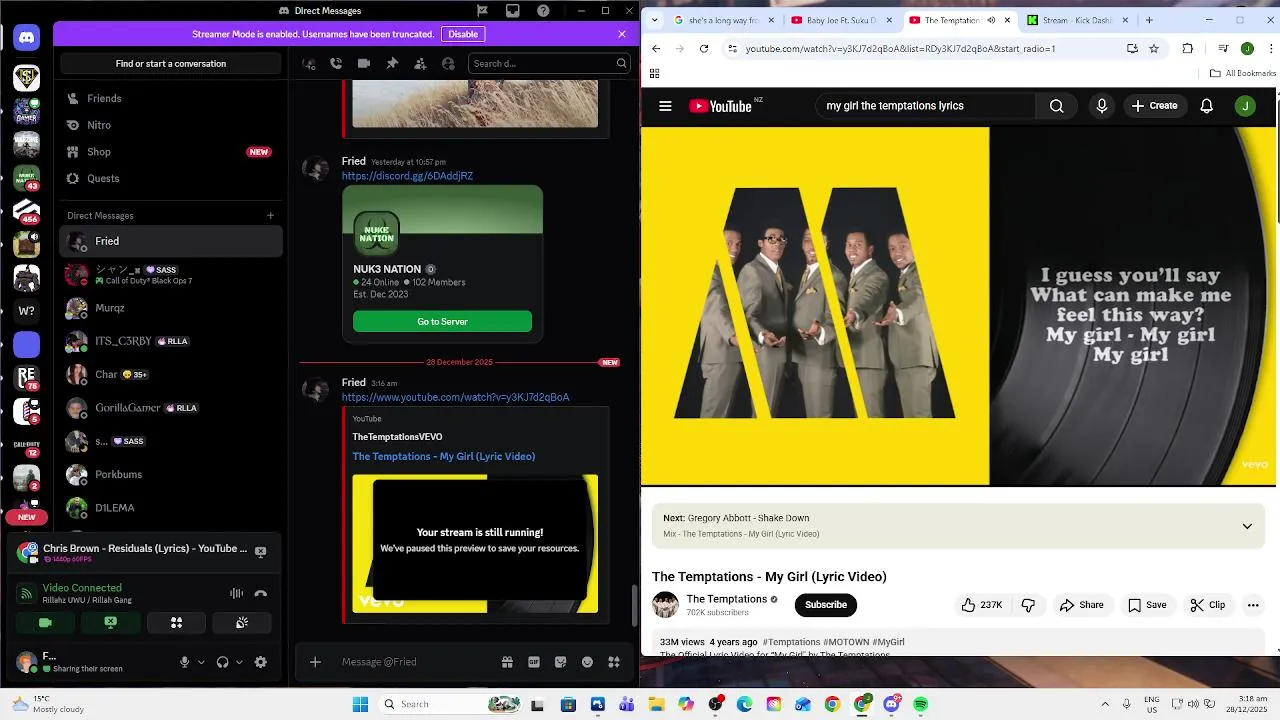Reload the Chrome page
The image size is (1280, 720).
coord(704,48)
